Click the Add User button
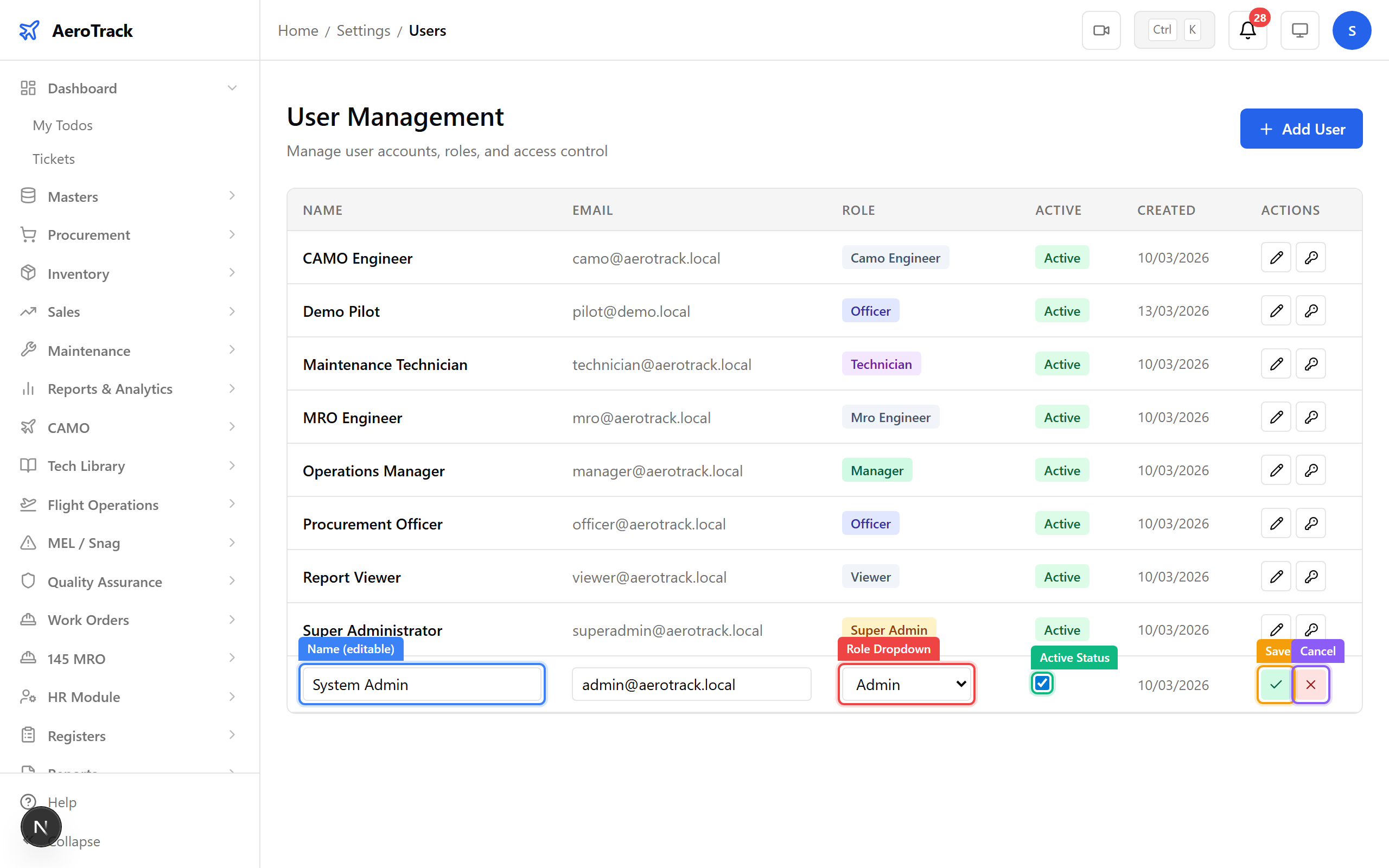1389x868 pixels. pyautogui.click(x=1301, y=129)
